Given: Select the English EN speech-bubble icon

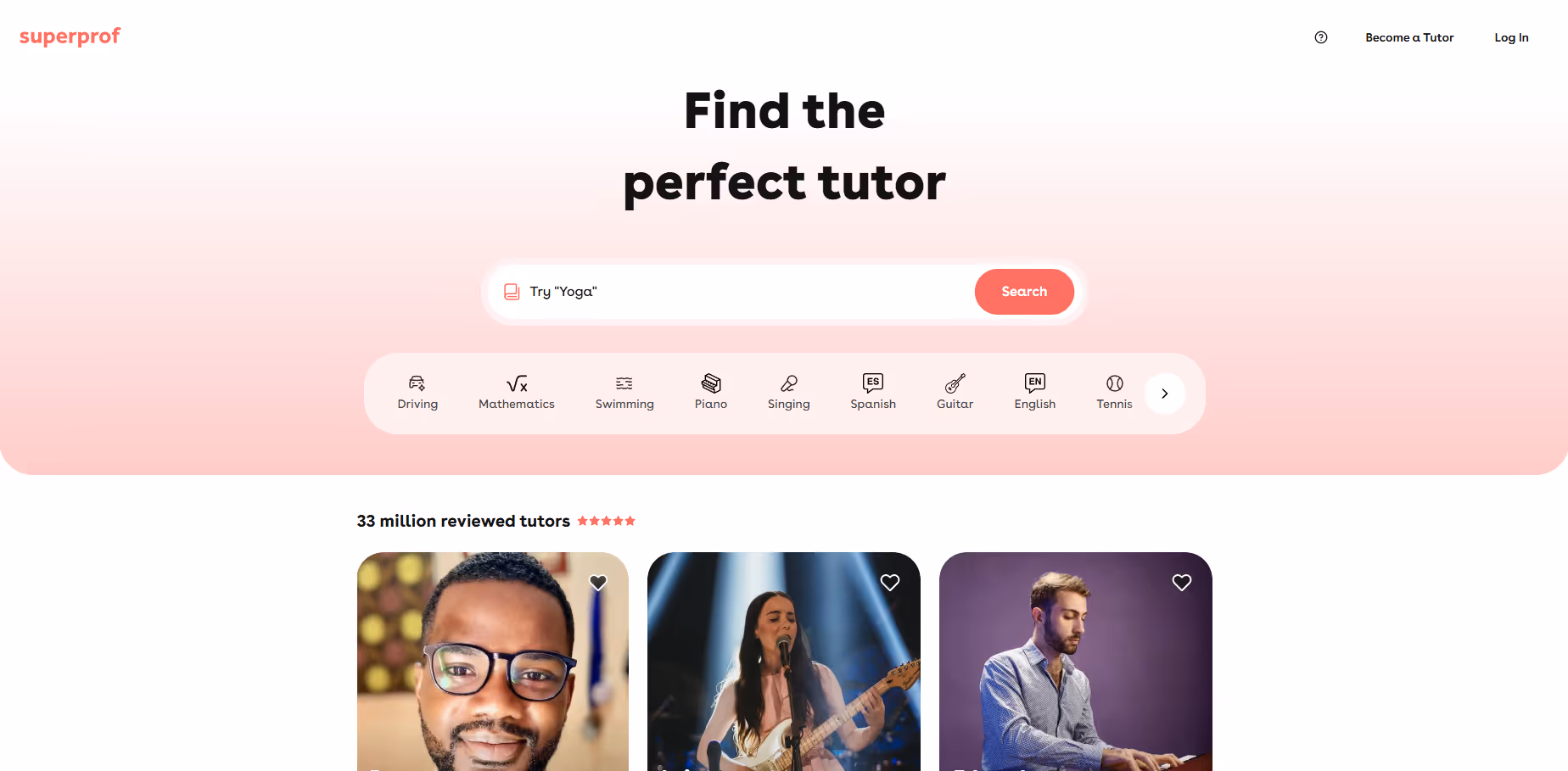Looking at the screenshot, I should [1035, 383].
